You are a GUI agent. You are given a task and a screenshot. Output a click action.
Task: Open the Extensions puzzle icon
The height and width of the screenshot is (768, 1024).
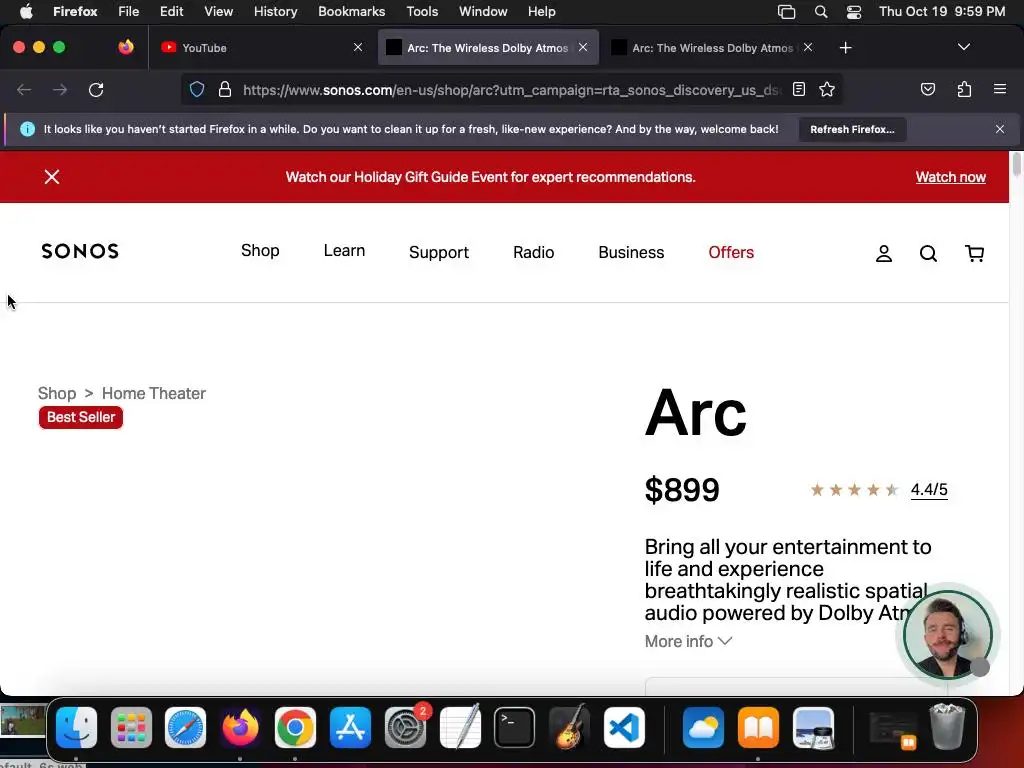coord(964,89)
